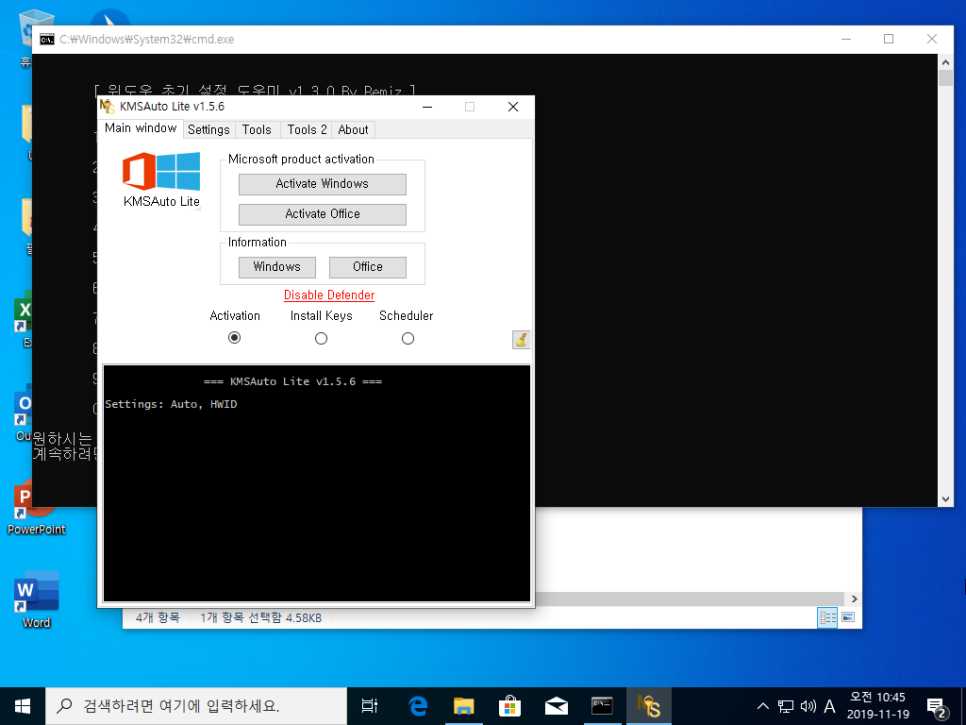This screenshot has width=966, height=725.
Task: Toggle the IME language indicator A
Action: coord(830,707)
